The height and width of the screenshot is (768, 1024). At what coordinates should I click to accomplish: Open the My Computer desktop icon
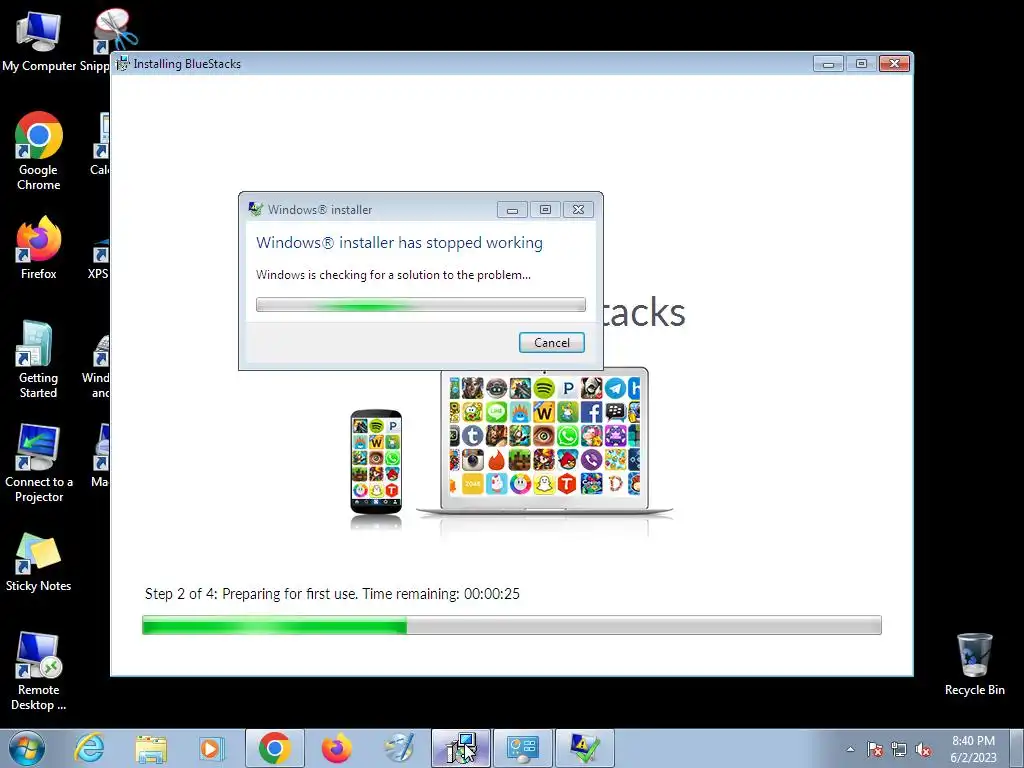tap(39, 42)
